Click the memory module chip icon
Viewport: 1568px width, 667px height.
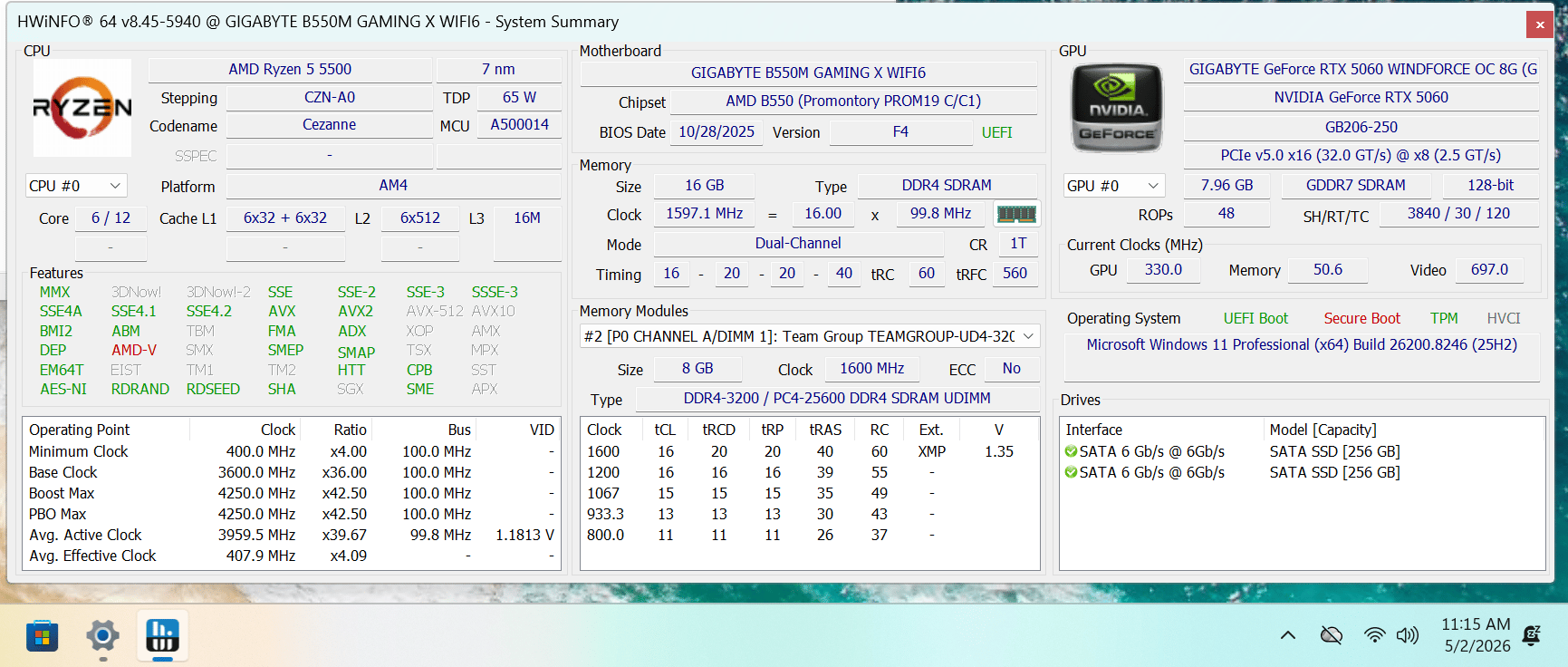pos(1016,214)
